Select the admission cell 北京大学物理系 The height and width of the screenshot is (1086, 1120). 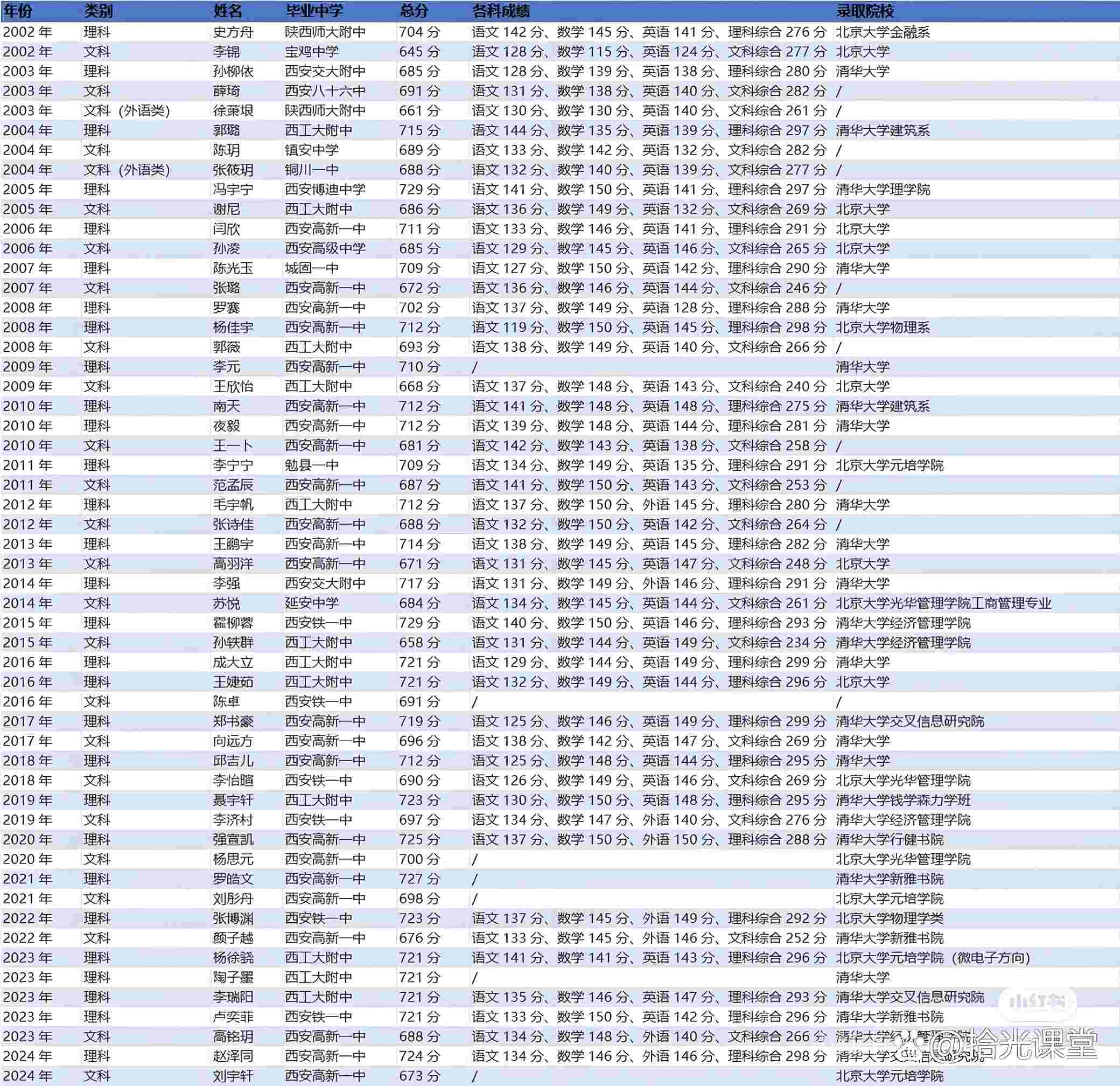884,328
